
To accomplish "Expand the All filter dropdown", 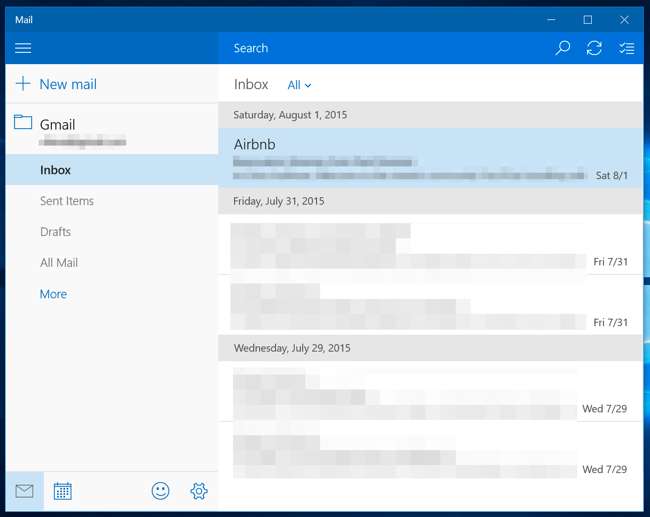I will (x=299, y=86).
